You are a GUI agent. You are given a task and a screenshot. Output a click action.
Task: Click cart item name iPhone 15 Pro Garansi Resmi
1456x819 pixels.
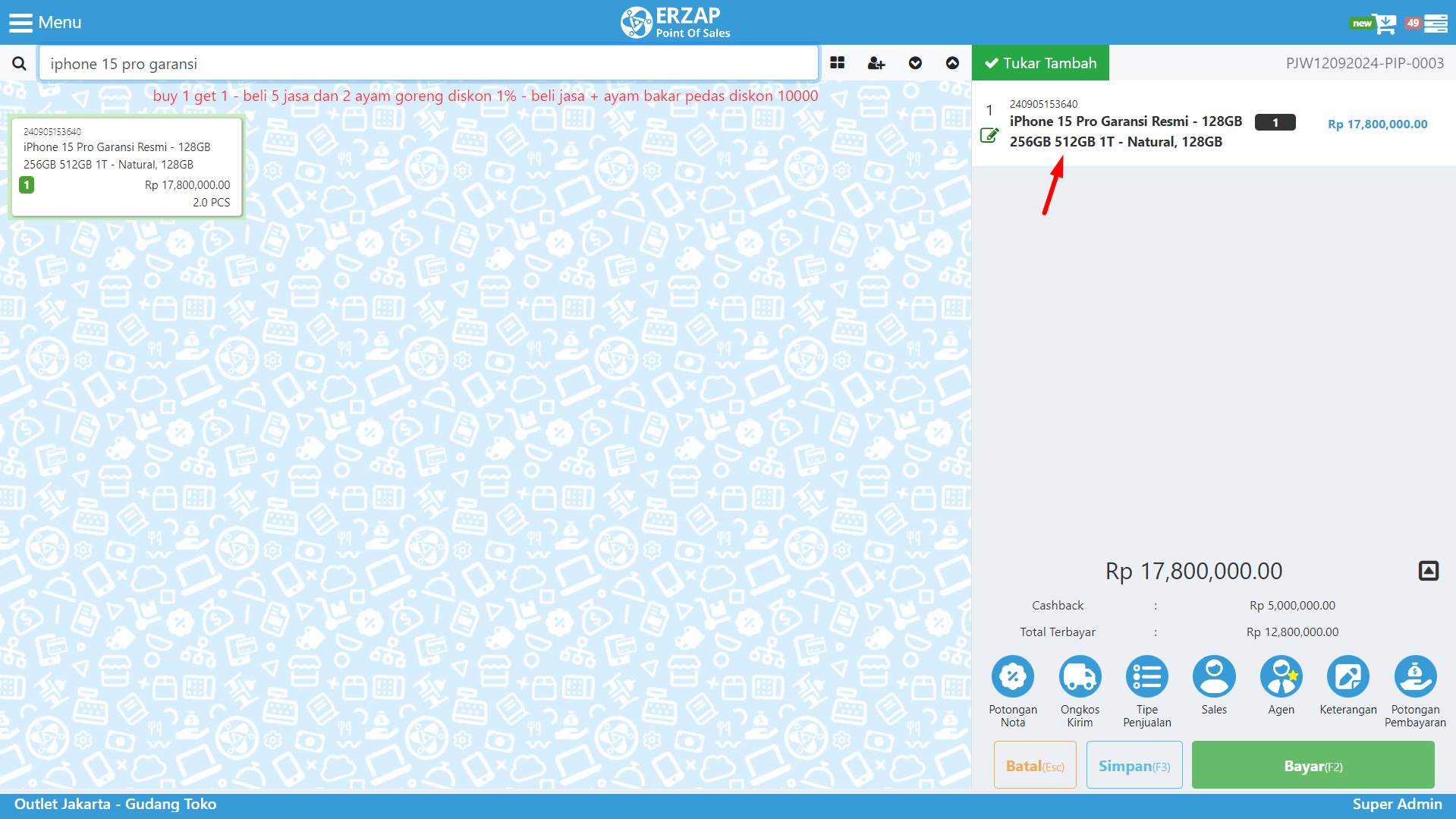[1126, 131]
